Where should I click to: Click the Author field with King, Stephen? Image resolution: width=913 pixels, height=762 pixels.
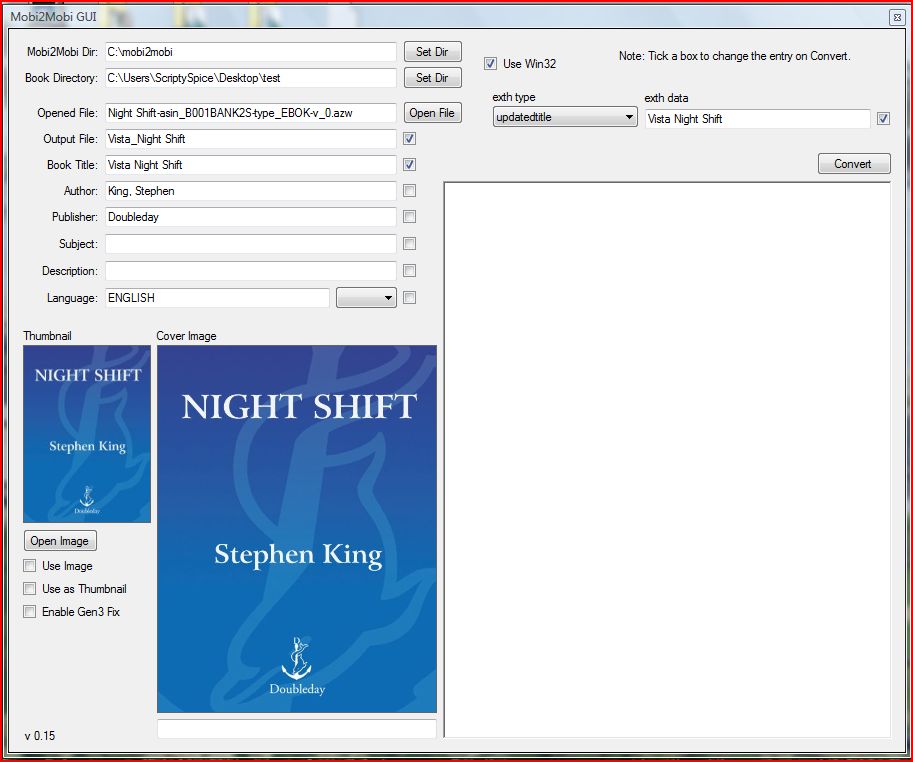tap(250, 191)
